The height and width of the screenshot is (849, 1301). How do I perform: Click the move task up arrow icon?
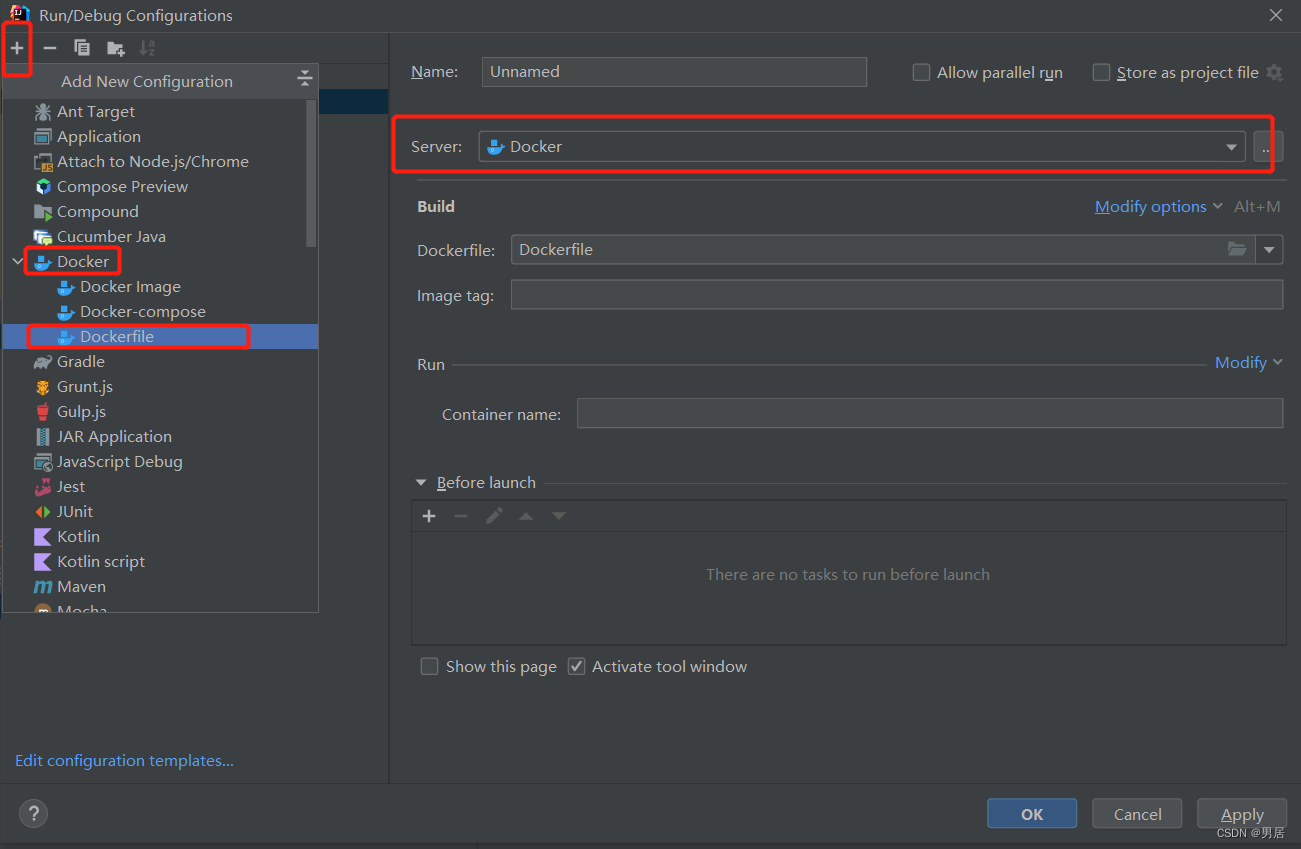(526, 516)
